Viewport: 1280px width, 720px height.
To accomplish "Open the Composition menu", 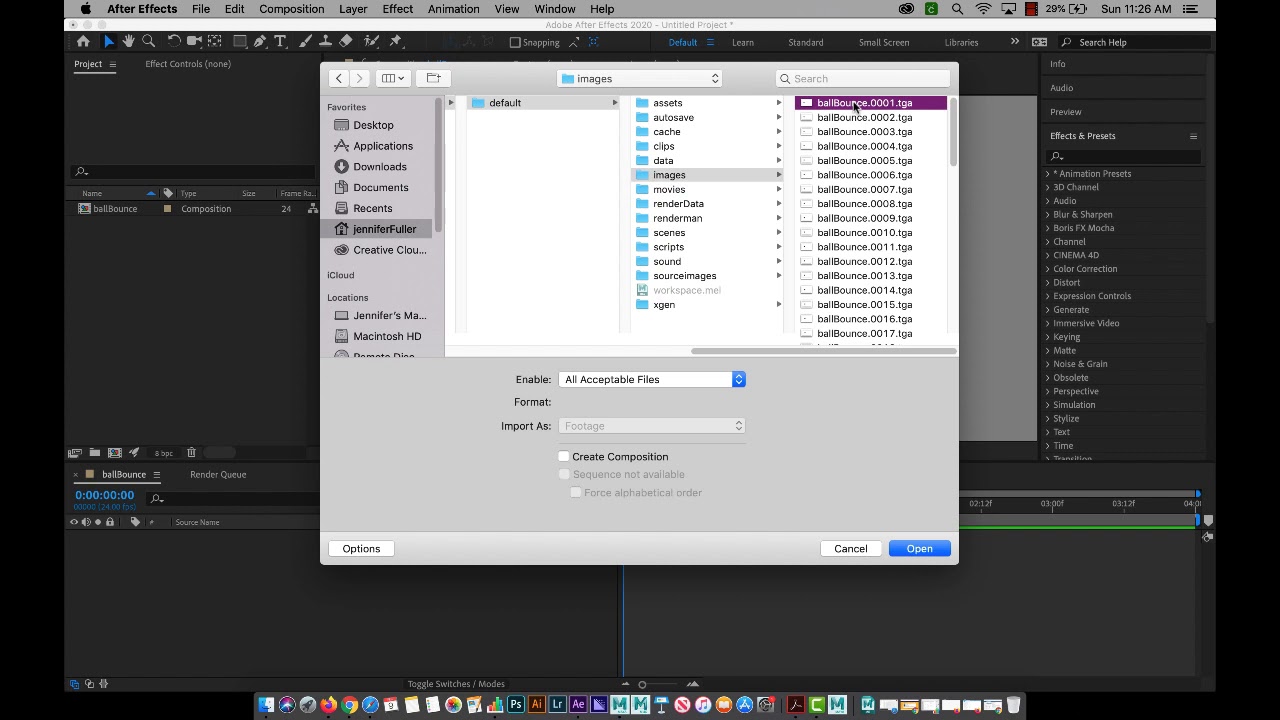I will [x=291, y=9].
